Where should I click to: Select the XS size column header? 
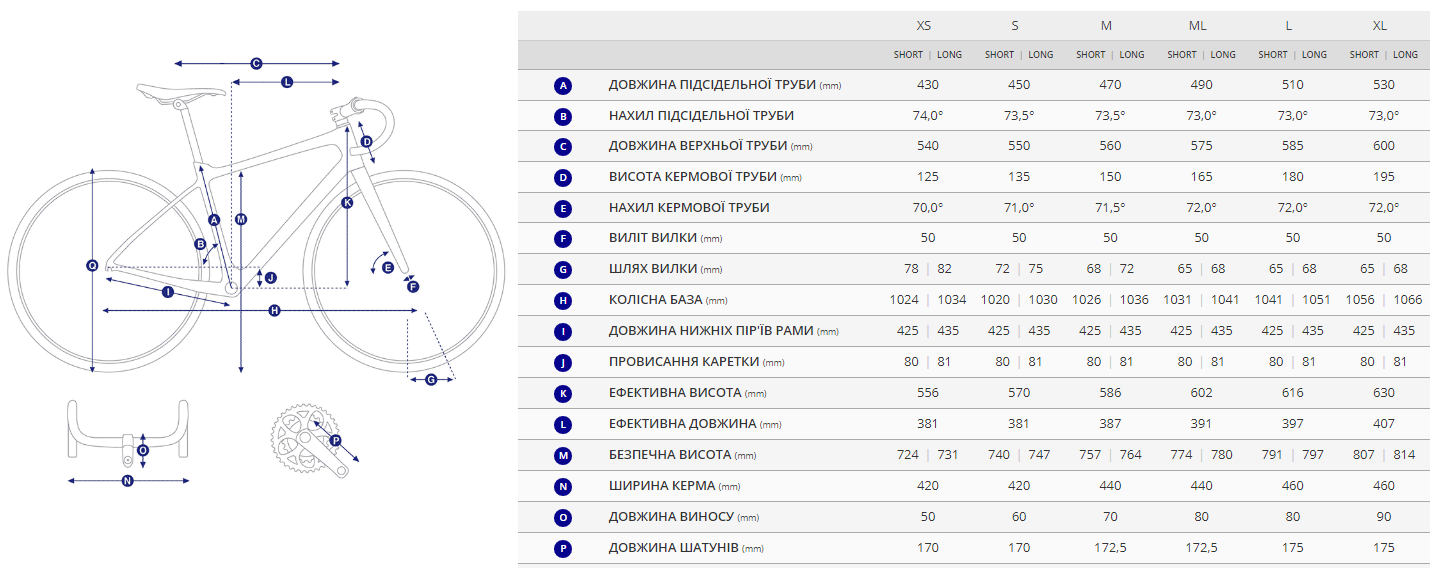point(923,26)
